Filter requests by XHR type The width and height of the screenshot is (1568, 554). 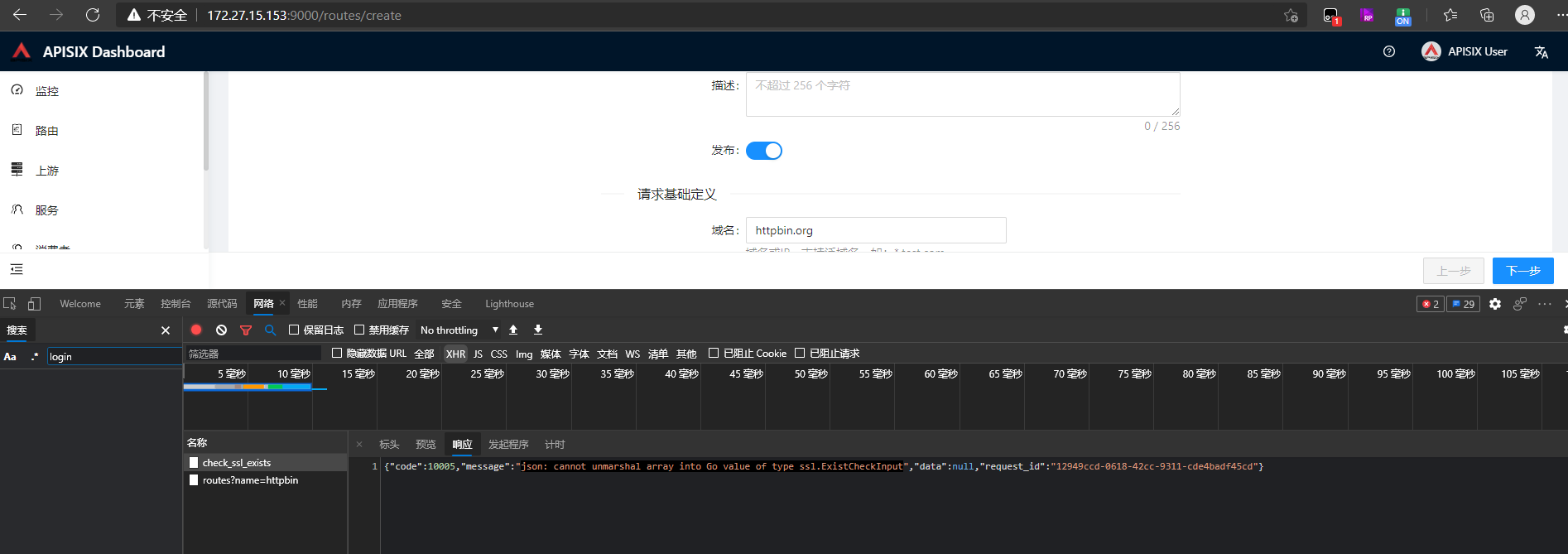[455, 354]
